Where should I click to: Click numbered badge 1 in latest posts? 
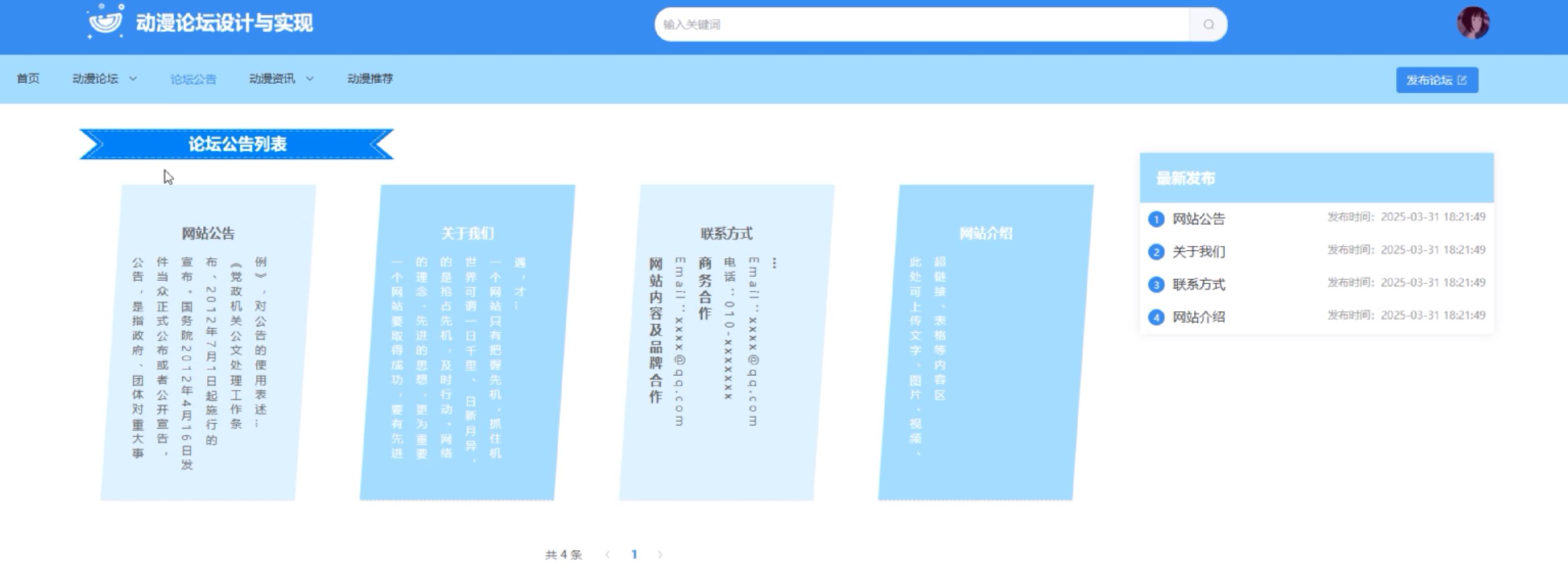1156,219
